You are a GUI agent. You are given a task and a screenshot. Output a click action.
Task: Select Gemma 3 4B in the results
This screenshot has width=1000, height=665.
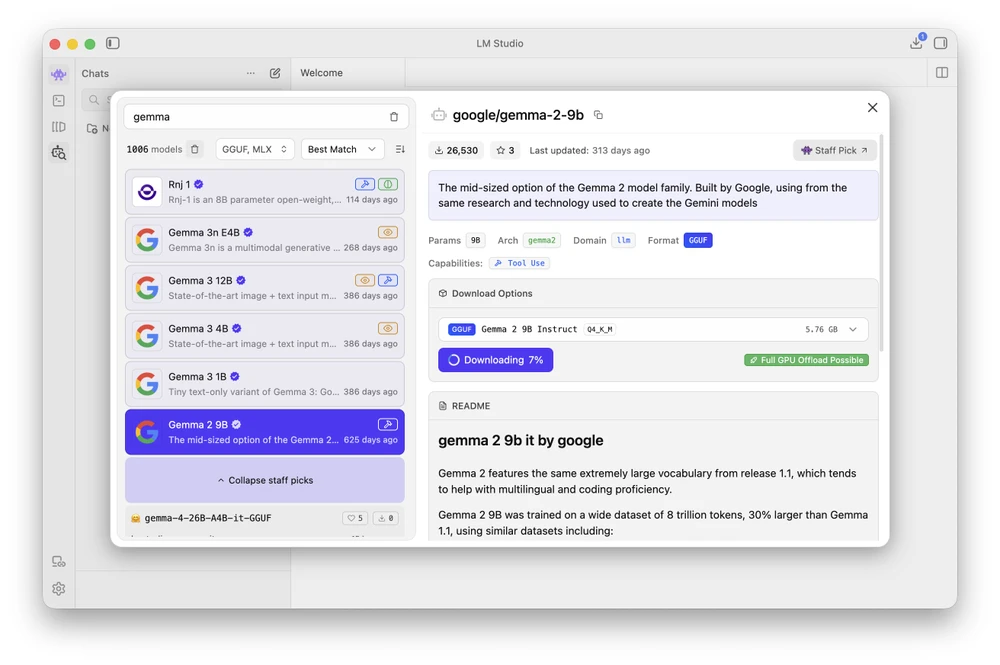click(265, 336)
